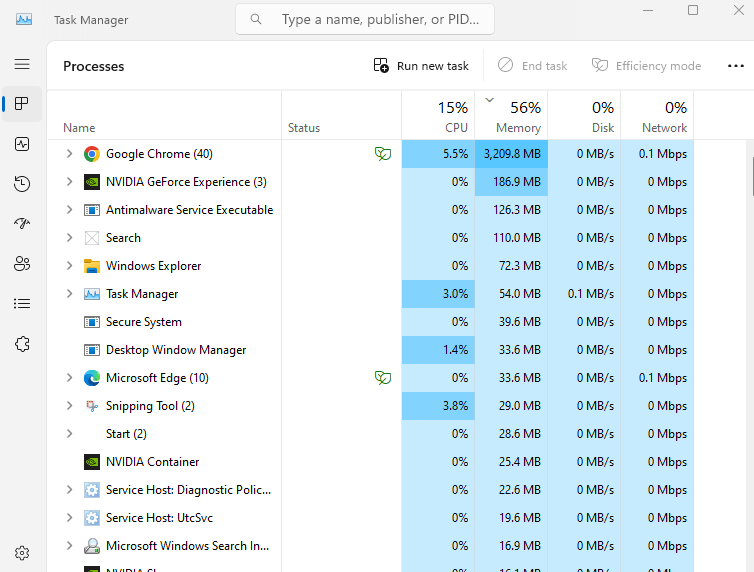Expand the Google Chrome (40) process group
Image resolution: width=754 pixels, height=572 pixels.
pyautogui.click(x=69, y=154)
